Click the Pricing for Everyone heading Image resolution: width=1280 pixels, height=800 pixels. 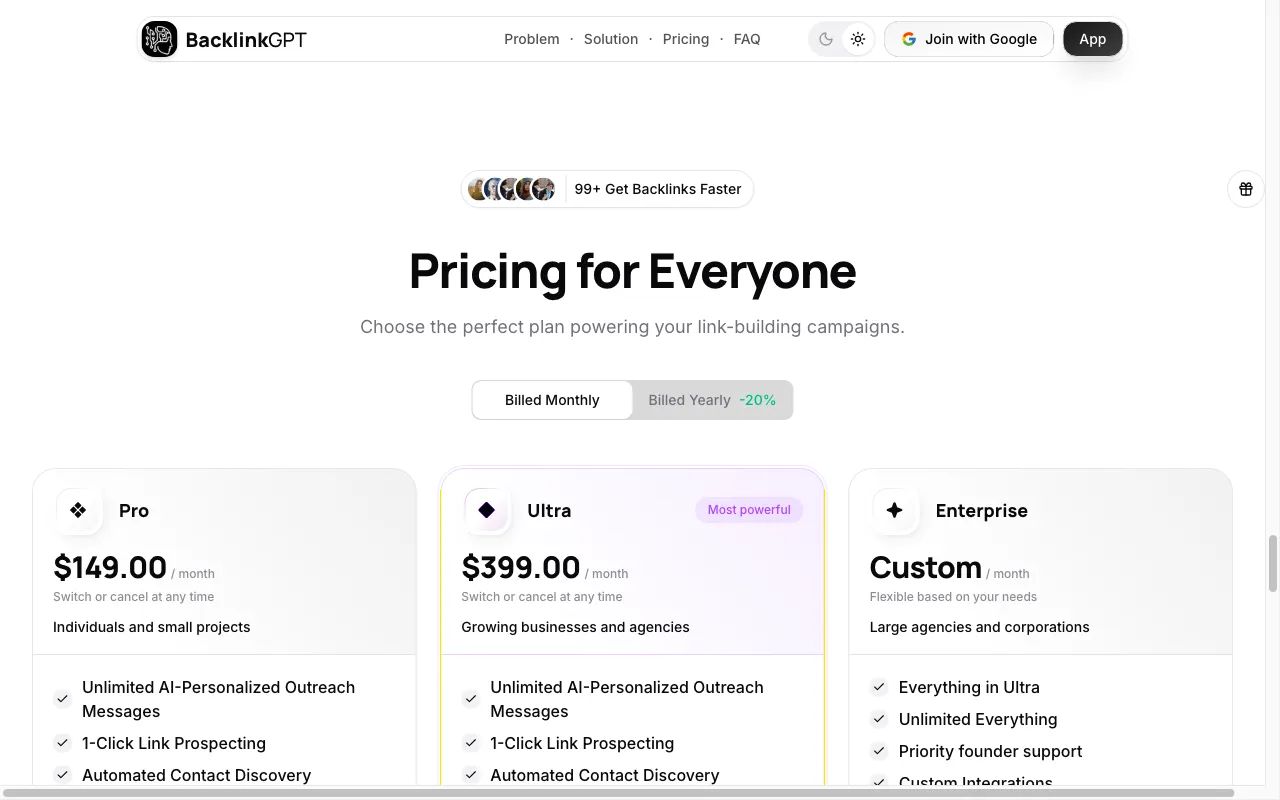click(x=633, y=271)
